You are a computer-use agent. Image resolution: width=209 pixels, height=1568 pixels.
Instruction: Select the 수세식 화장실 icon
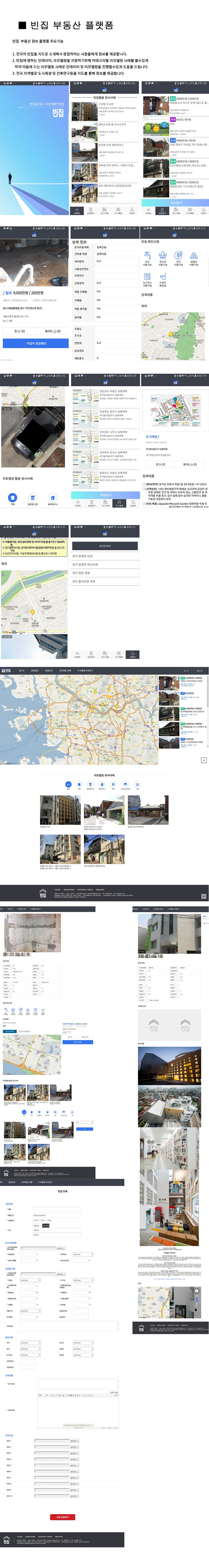(x=163, y=280)
